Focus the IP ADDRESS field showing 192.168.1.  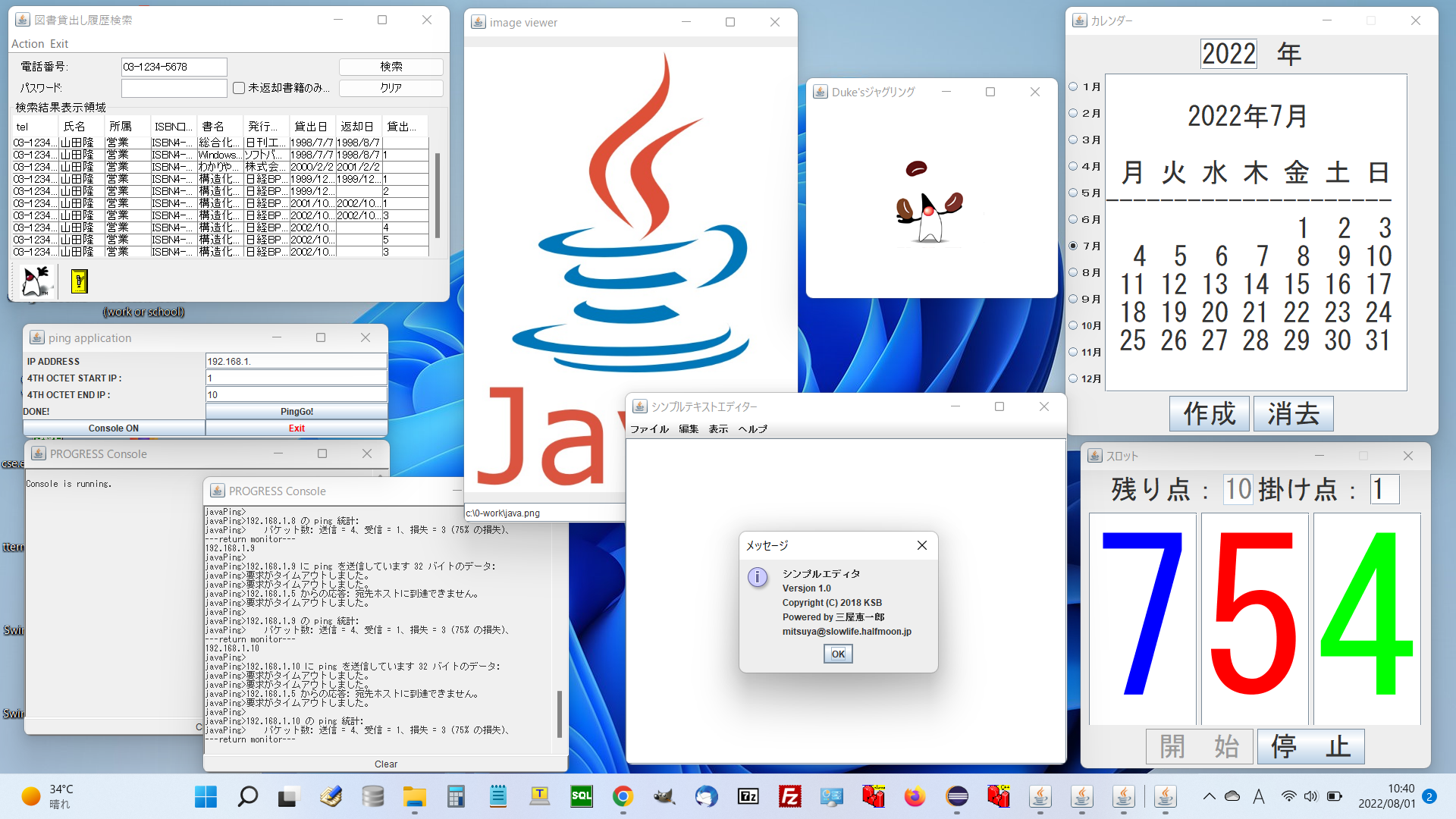297,361
